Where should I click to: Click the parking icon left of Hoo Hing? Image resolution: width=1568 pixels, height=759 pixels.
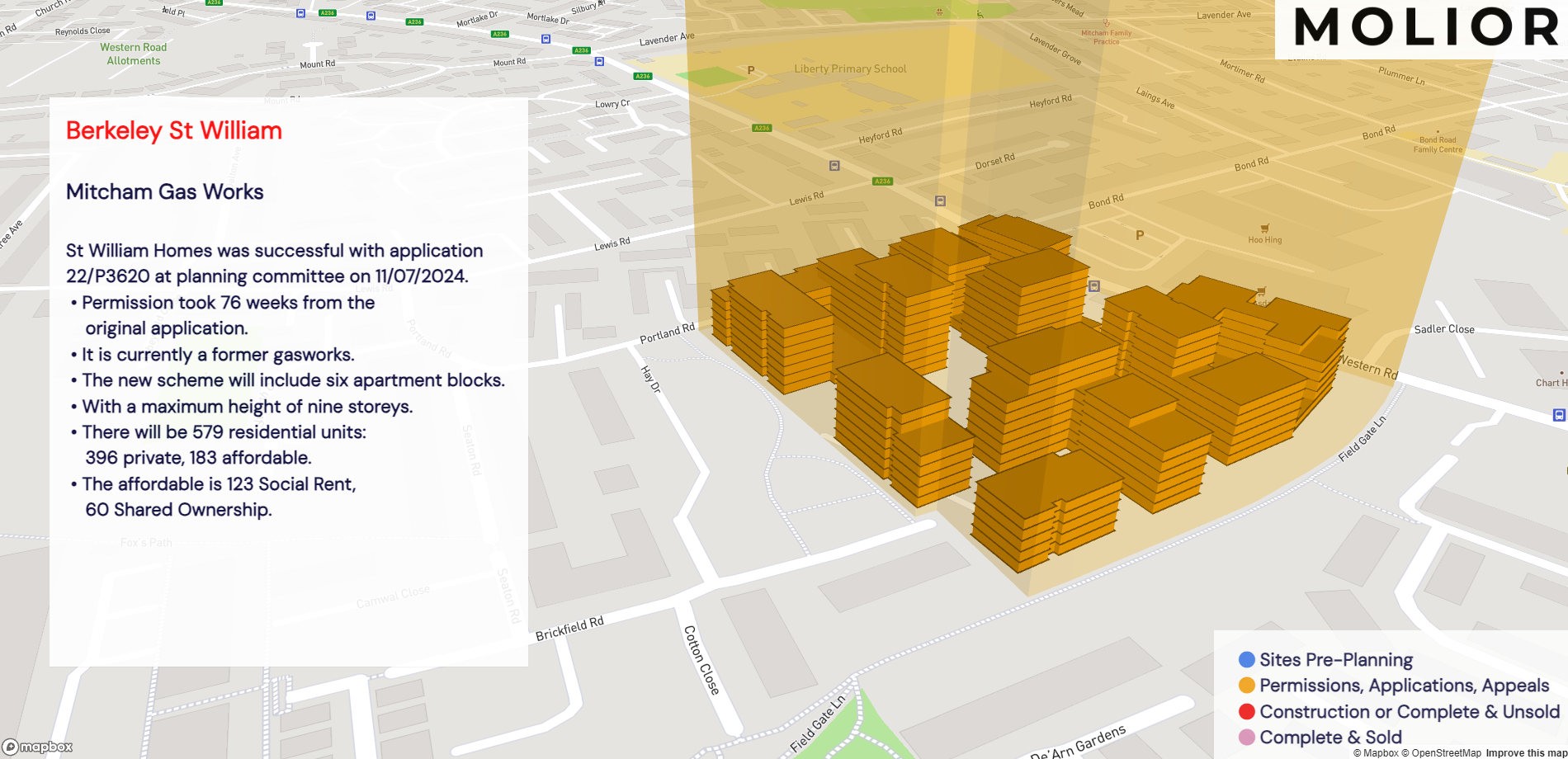point(1140,235)
